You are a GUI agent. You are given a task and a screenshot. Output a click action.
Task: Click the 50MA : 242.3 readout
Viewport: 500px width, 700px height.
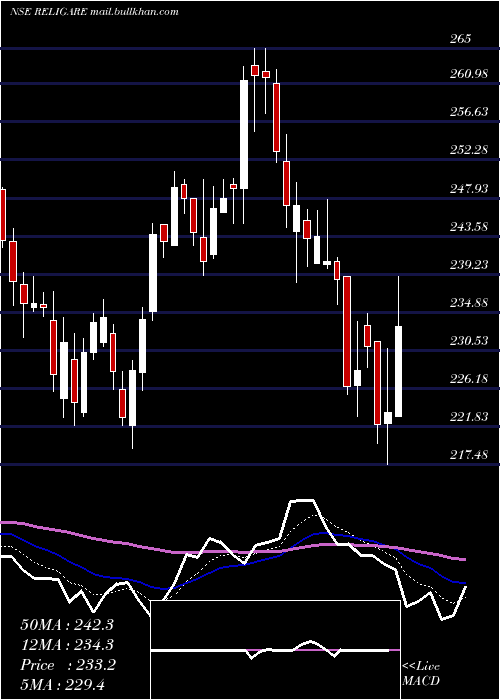click(x=67, y=625)
